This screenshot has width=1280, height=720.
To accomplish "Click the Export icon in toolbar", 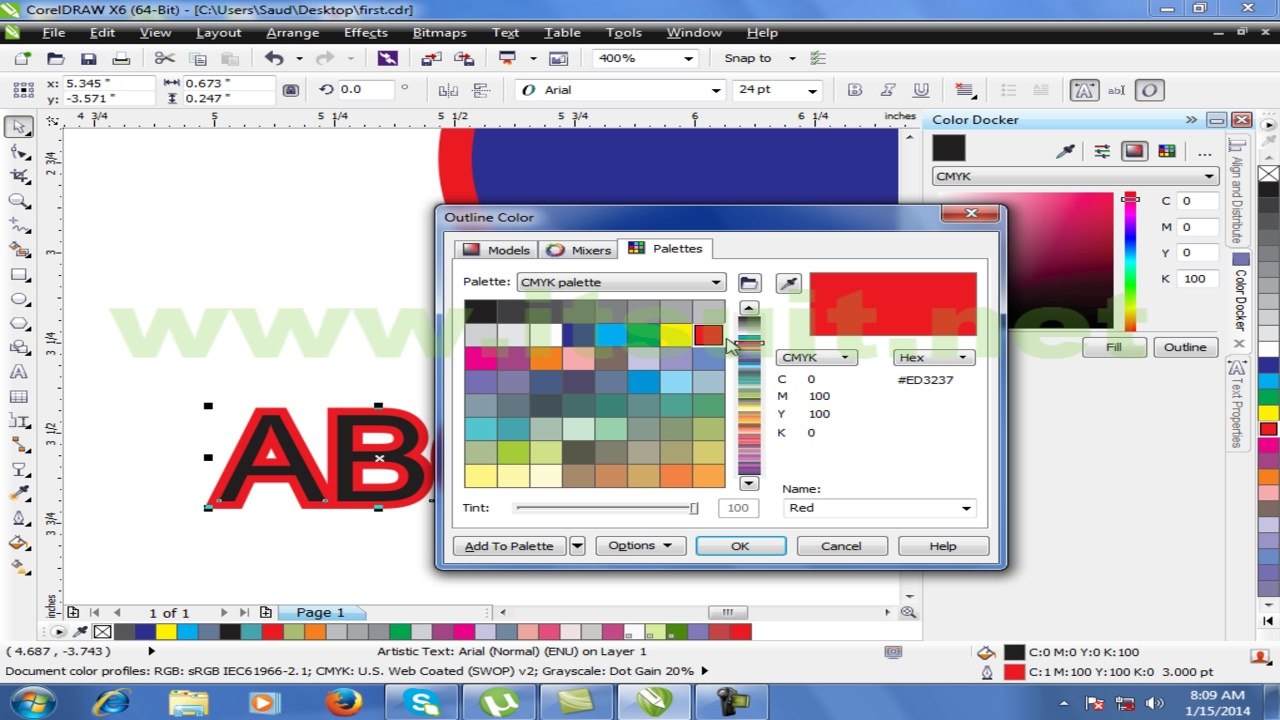I will click(465, 59).
